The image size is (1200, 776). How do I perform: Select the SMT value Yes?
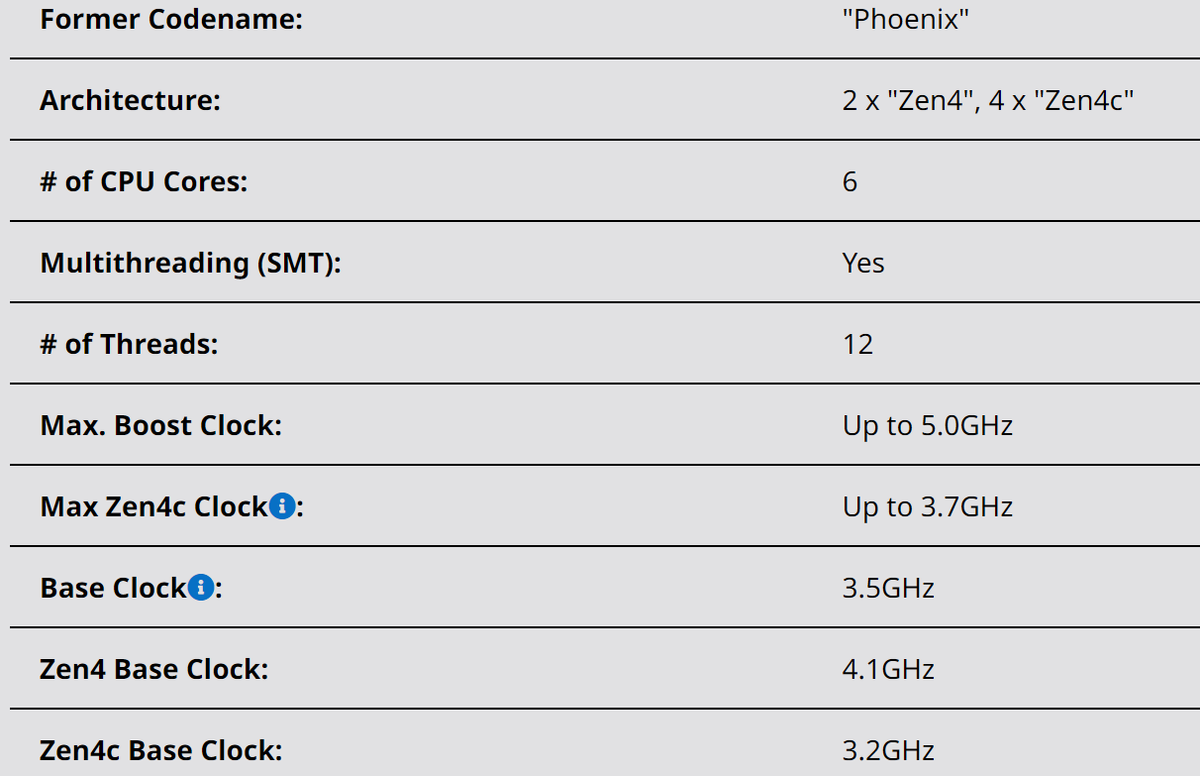(863, 263)
